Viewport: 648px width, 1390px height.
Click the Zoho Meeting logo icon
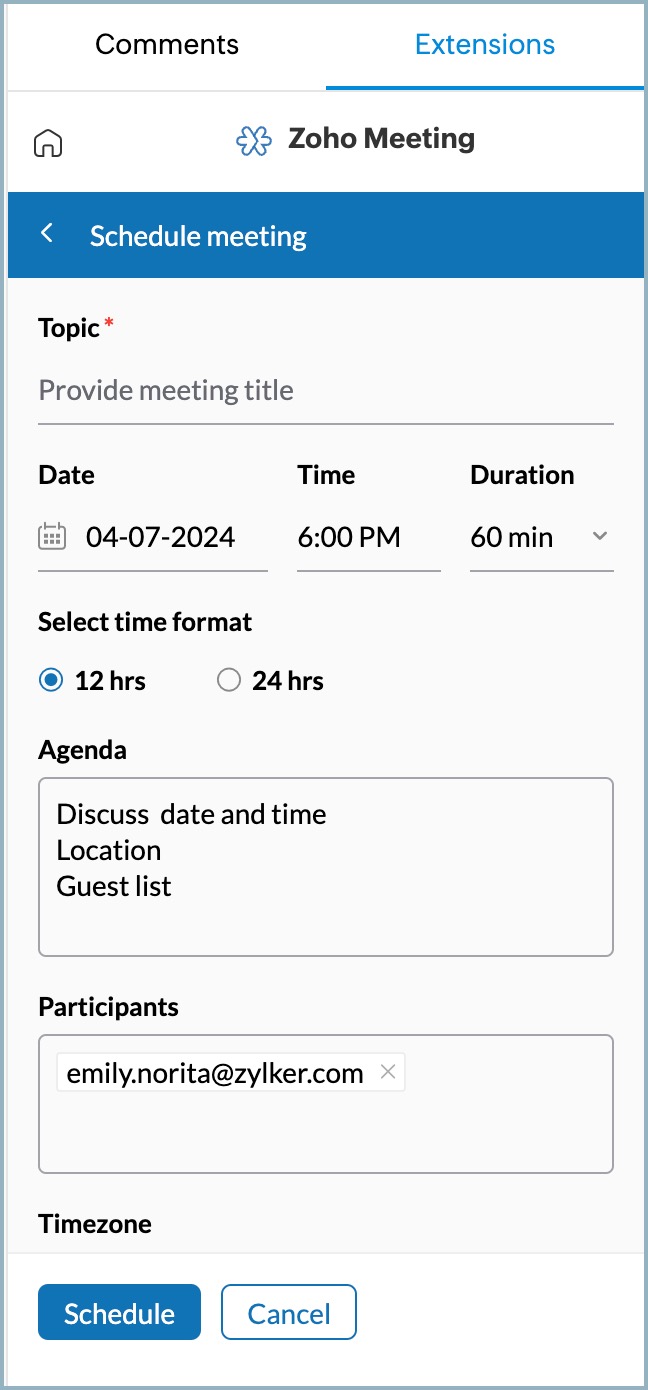[254, 140]
